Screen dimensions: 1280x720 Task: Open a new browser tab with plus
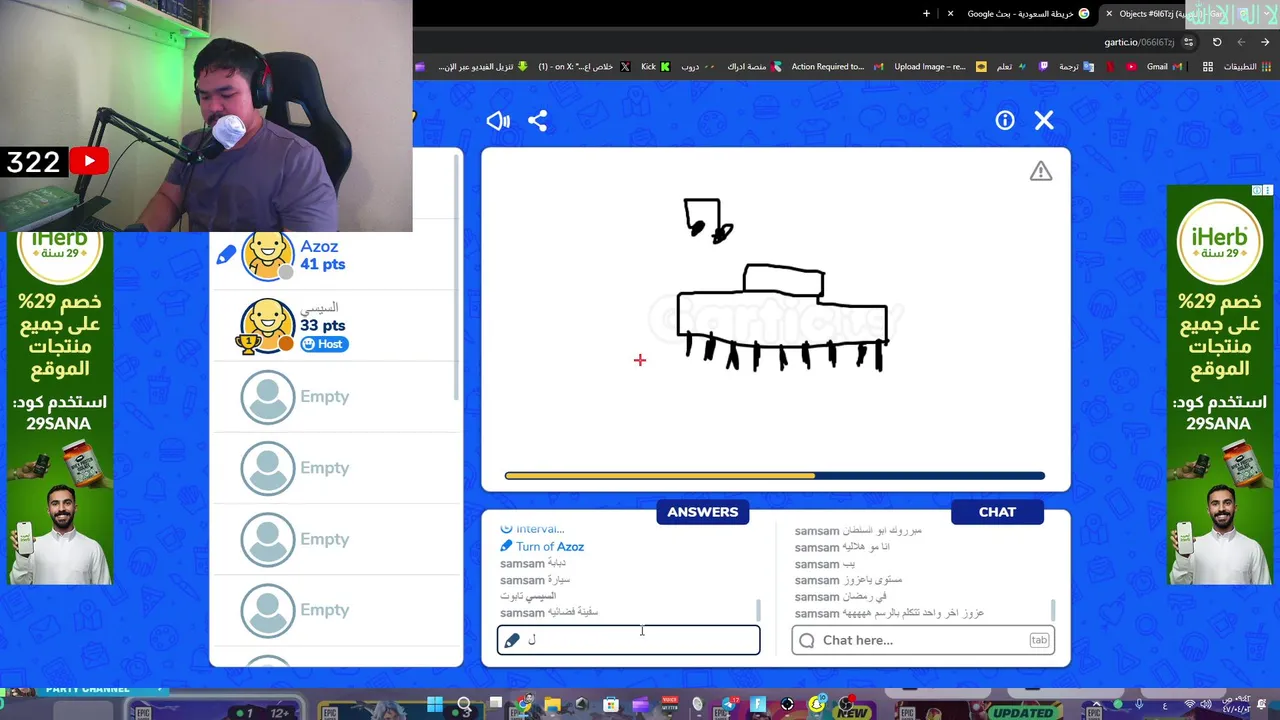point(926,14)
